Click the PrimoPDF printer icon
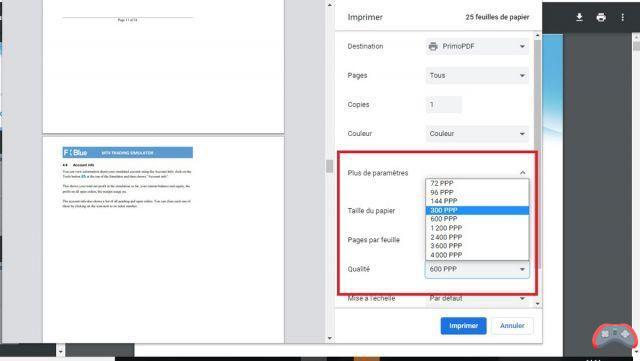Viewport: 640px width, 361px height. click(433, 47)
